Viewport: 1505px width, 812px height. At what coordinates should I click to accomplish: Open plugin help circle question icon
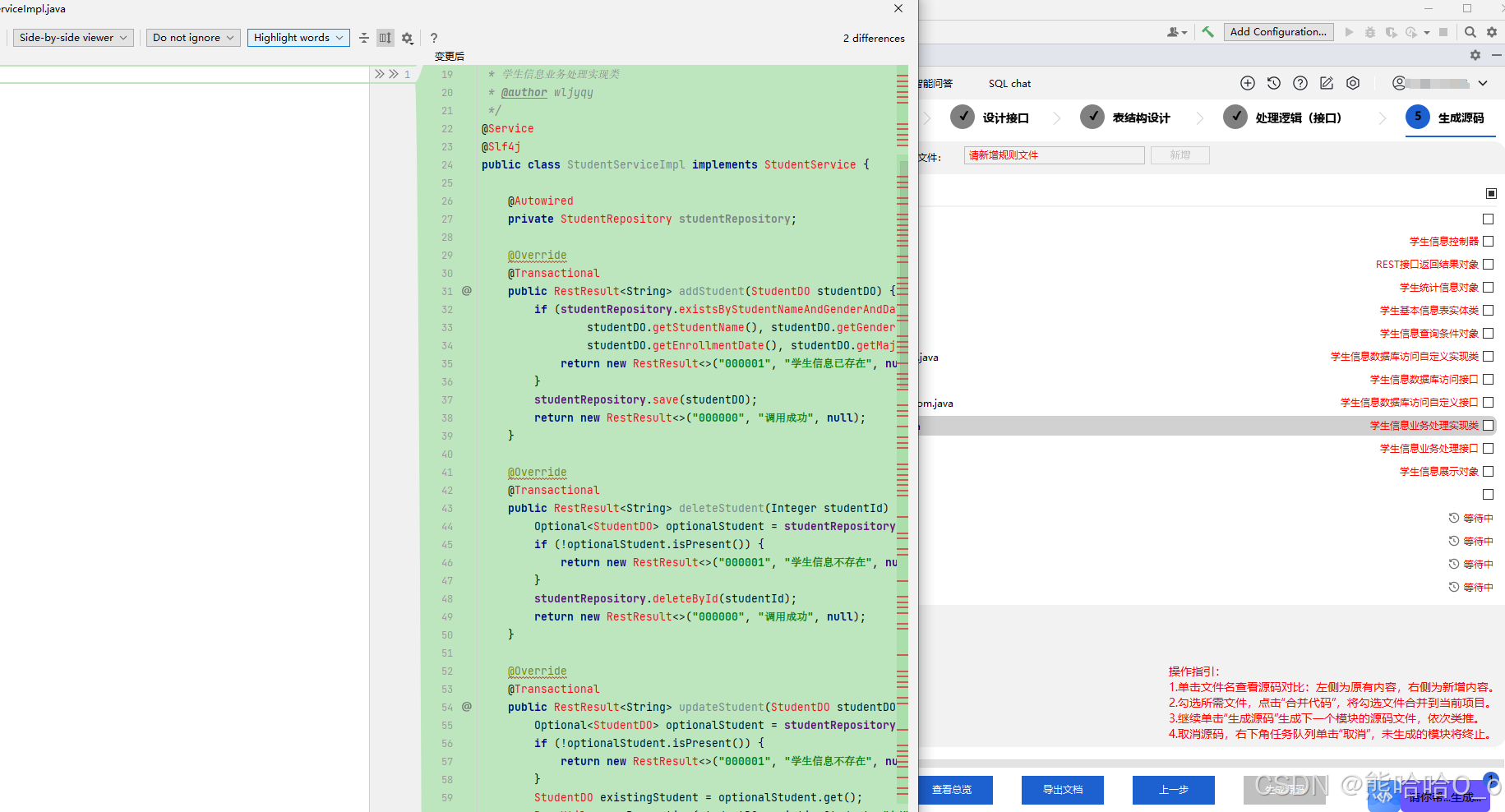pyautogui.click(x=1300, y=83)
